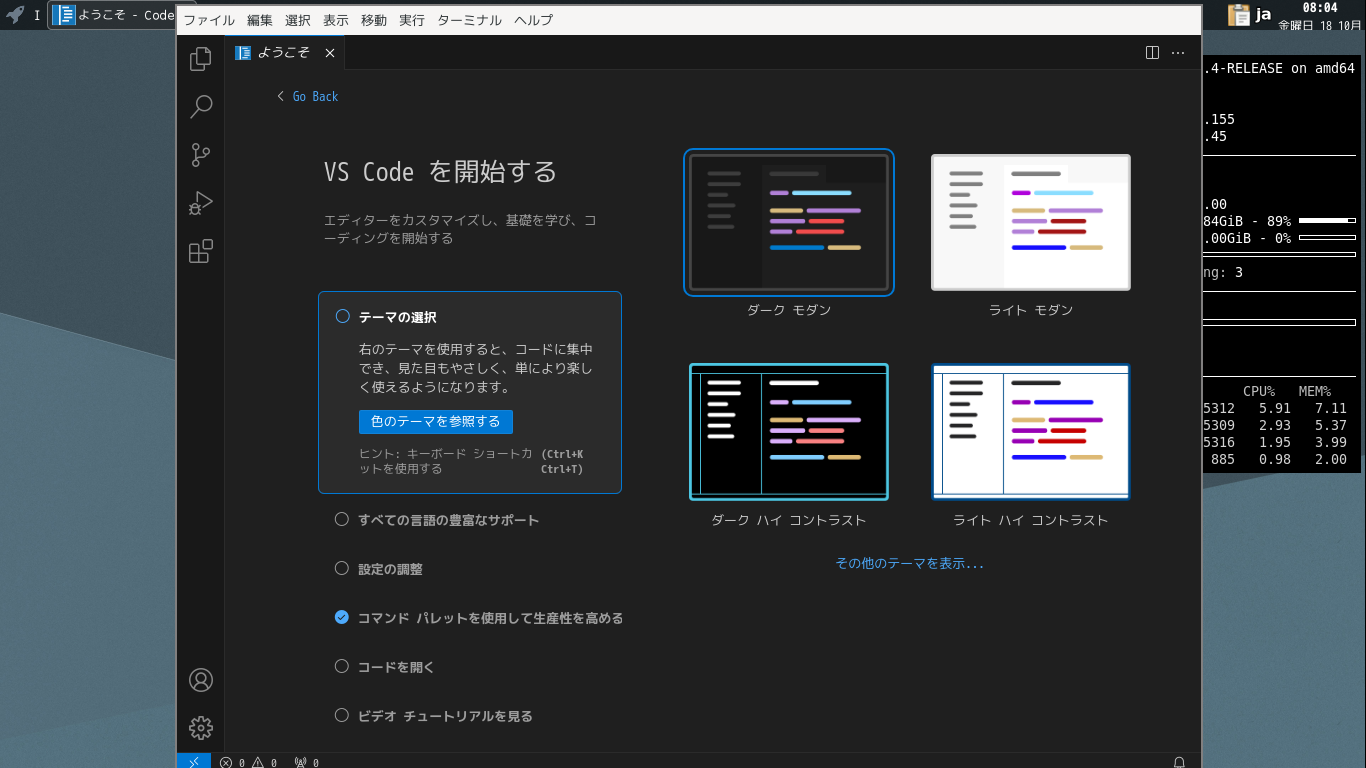Open the Explorer view in the activity bar
This screenshot has height=768, width=1366.
click(201, 59)
